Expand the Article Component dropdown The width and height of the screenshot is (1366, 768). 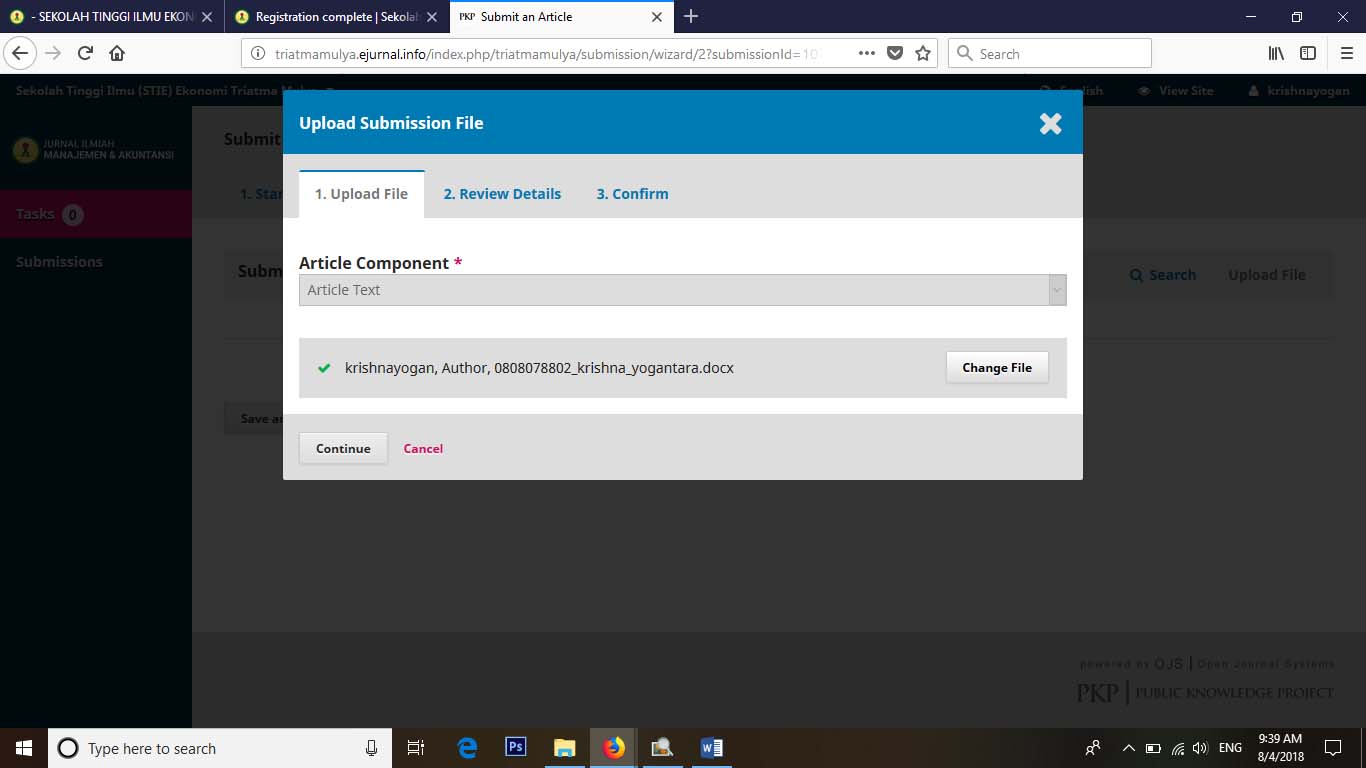click(682, 290)
